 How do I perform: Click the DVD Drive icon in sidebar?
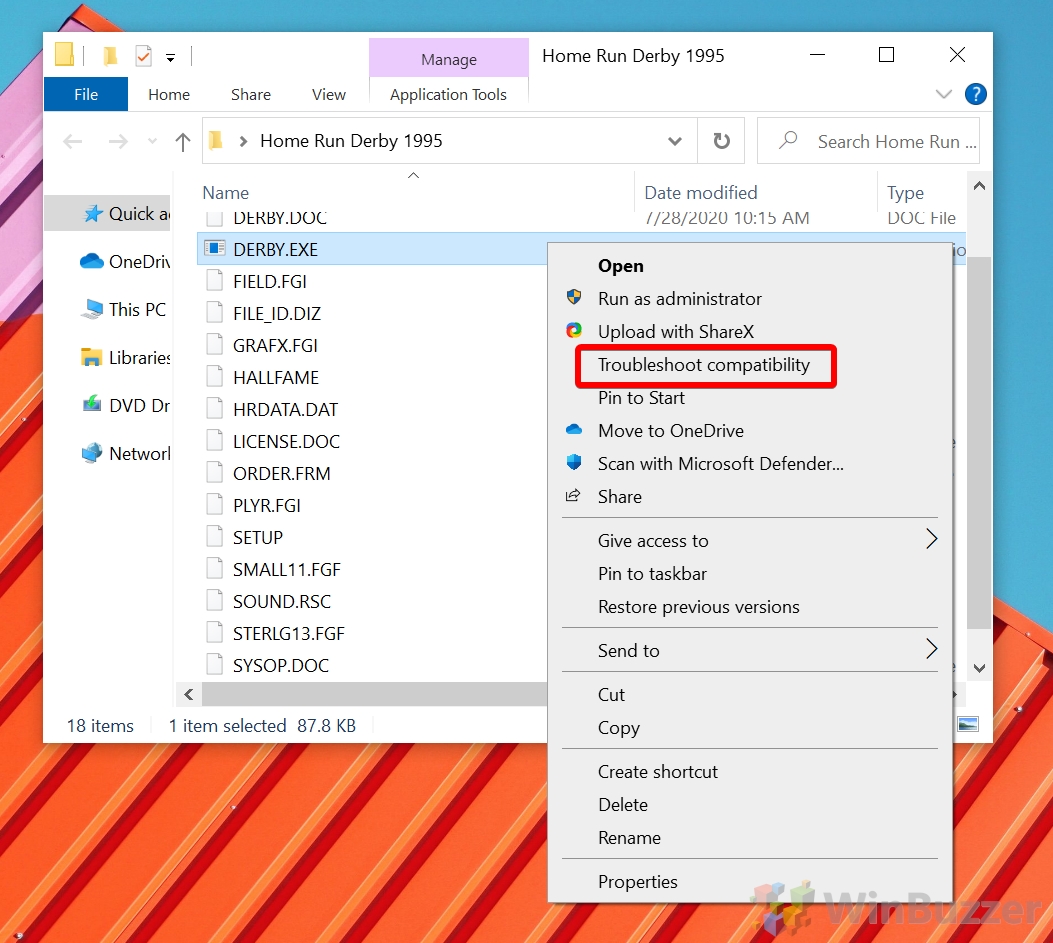click(91, 405)
